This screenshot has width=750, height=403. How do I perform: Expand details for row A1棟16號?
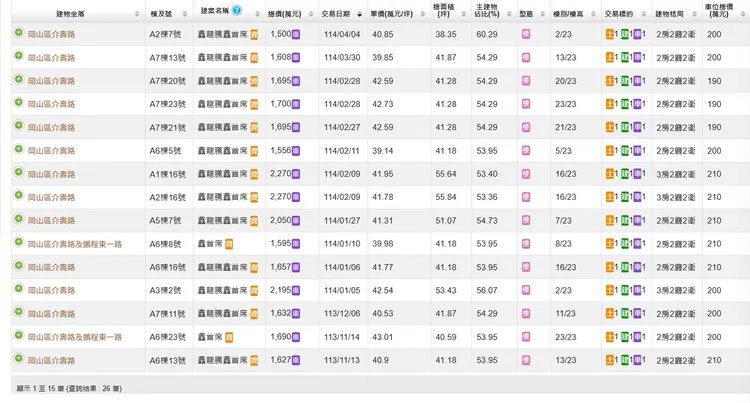tap(19, 172)
